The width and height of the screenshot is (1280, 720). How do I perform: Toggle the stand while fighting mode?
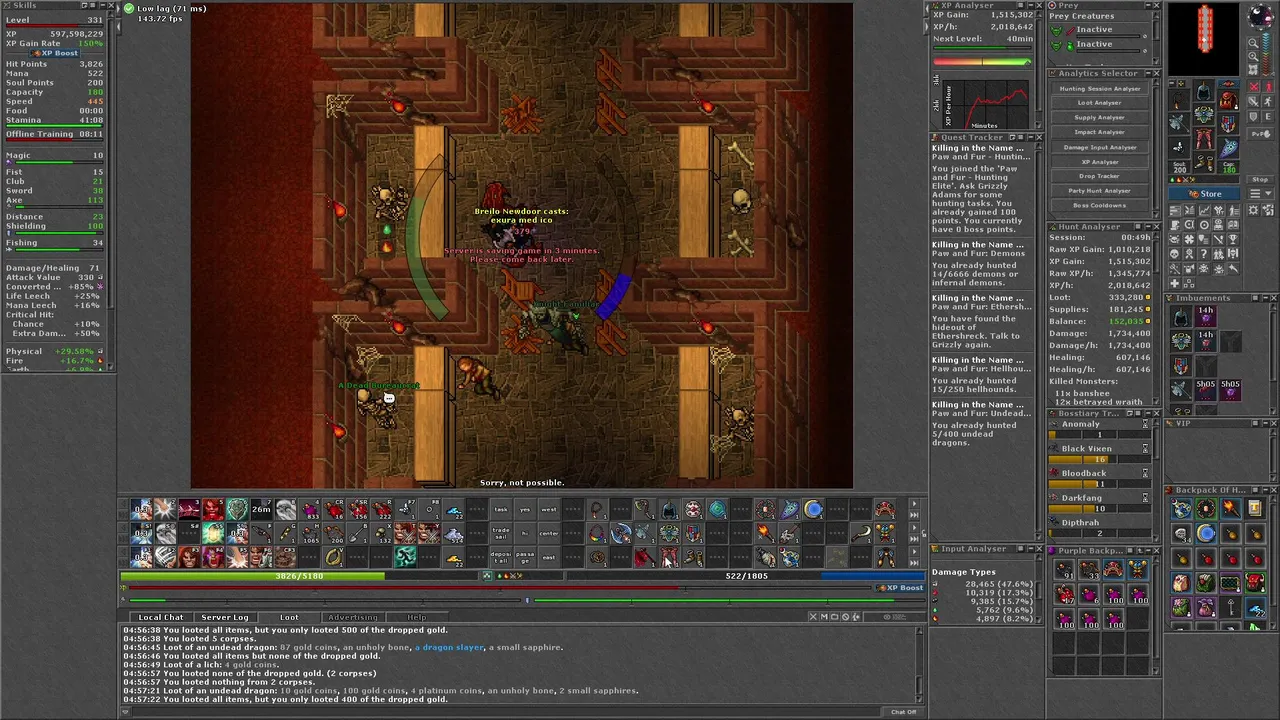1268,86
